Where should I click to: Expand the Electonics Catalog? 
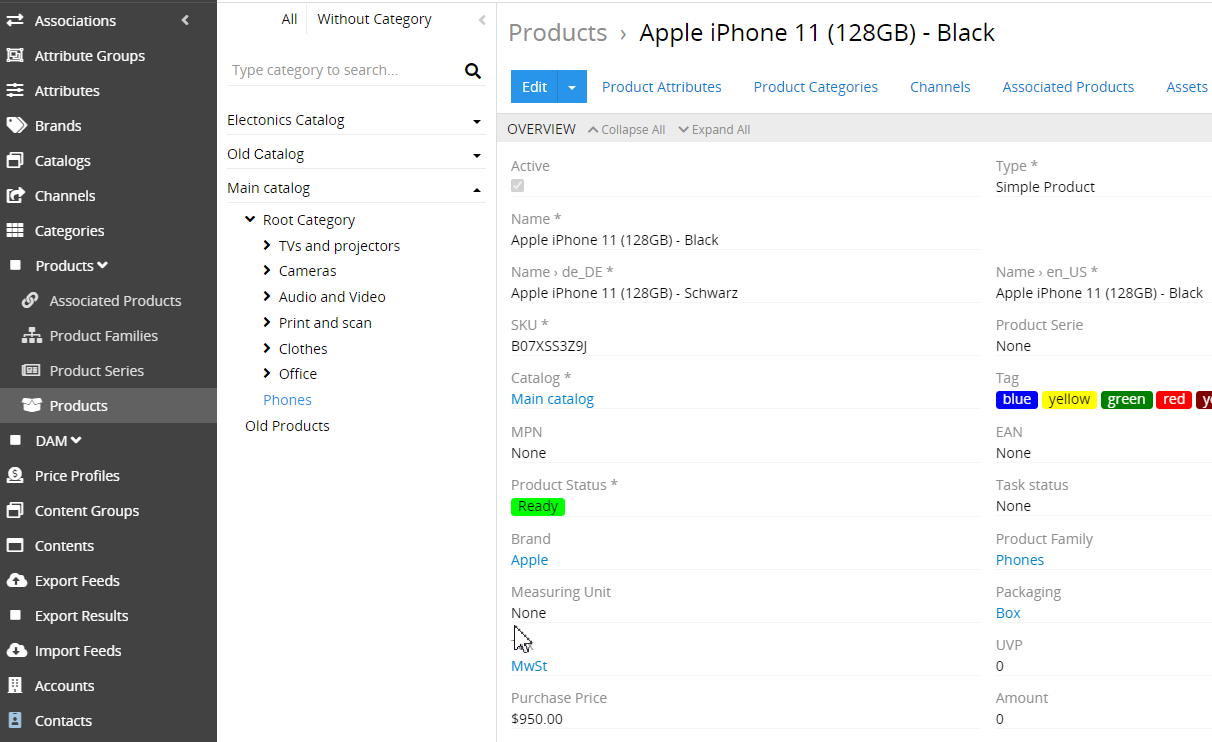click(477, 121)
